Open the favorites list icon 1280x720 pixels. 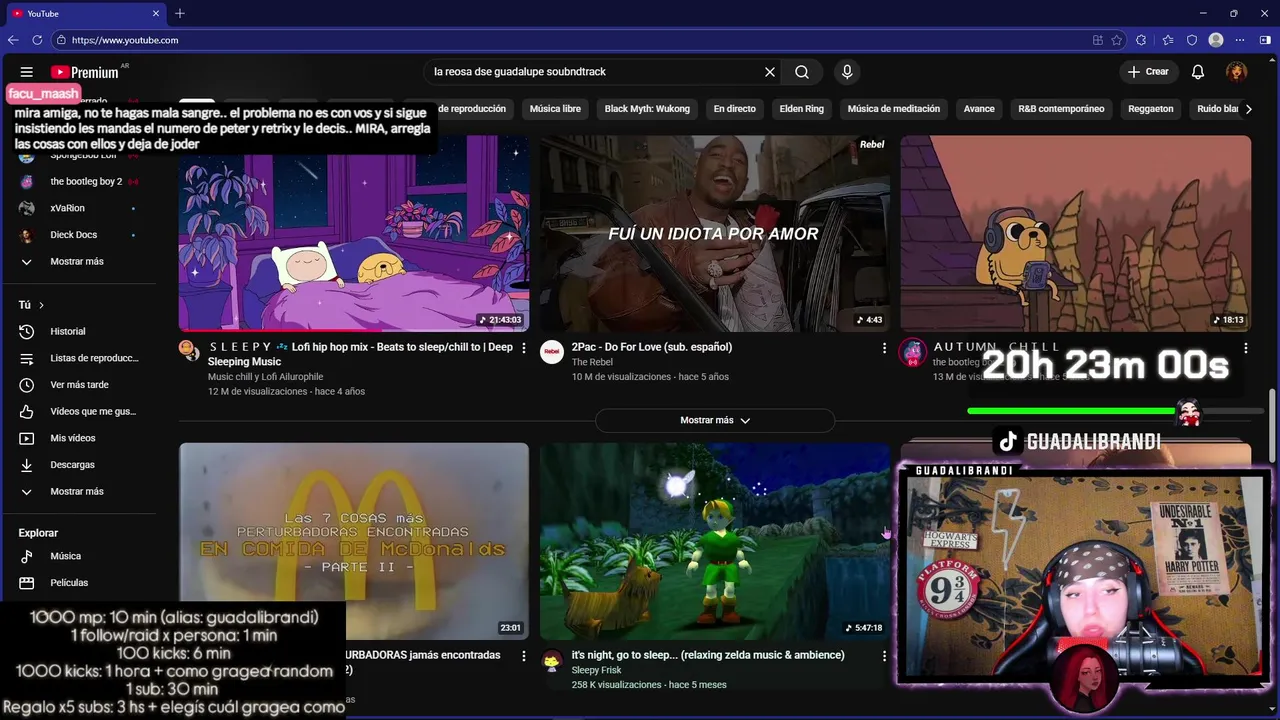point(1168,40)
